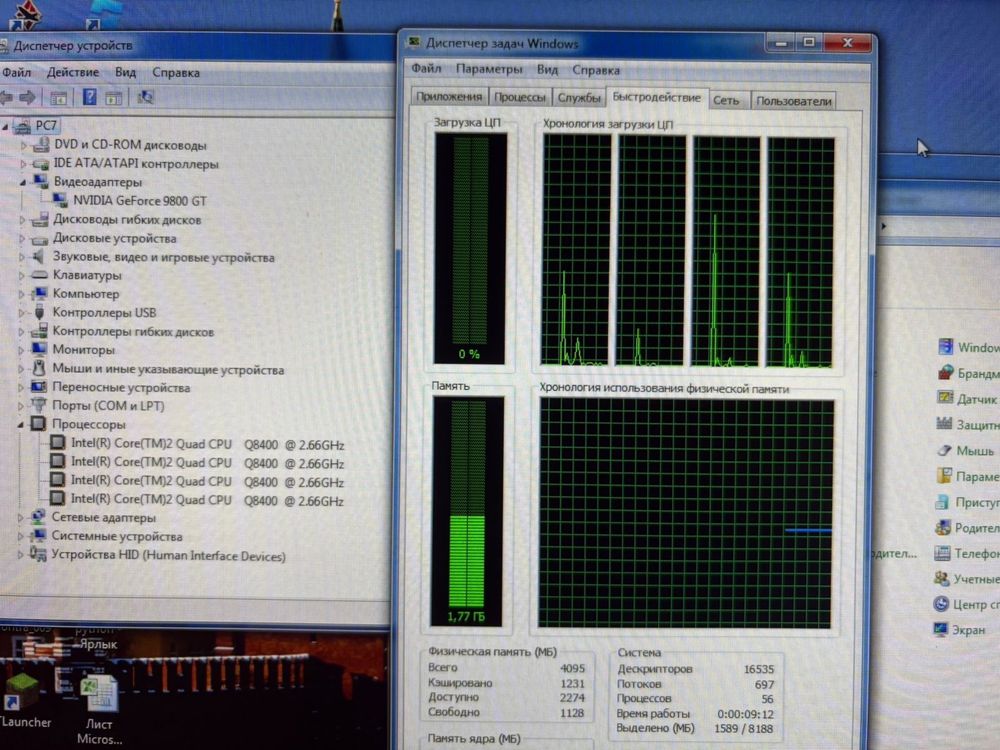The width and height of the screenshot is (1000, 750).
Task: Switch to the Сеть tab
Action: pos(726,100)
